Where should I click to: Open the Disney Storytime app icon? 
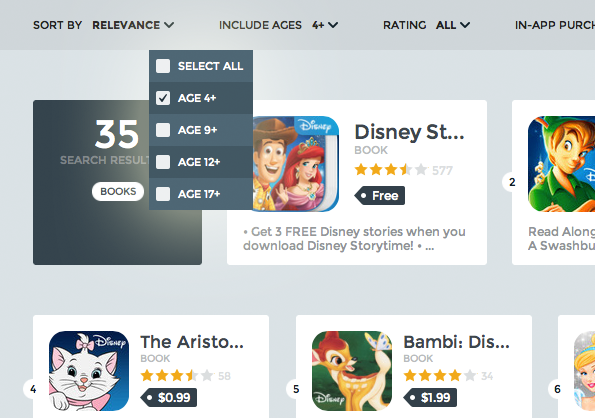[x=296, y=163]
